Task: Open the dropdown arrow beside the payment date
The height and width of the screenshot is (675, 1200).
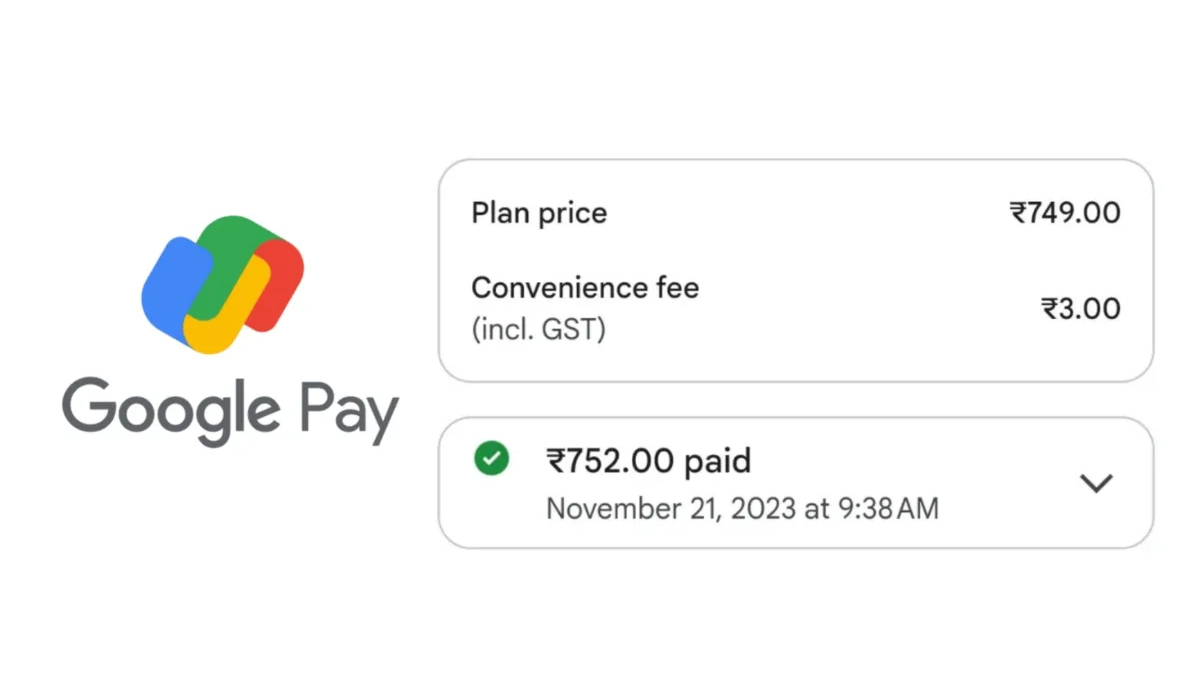Action: click(1097, 483)
